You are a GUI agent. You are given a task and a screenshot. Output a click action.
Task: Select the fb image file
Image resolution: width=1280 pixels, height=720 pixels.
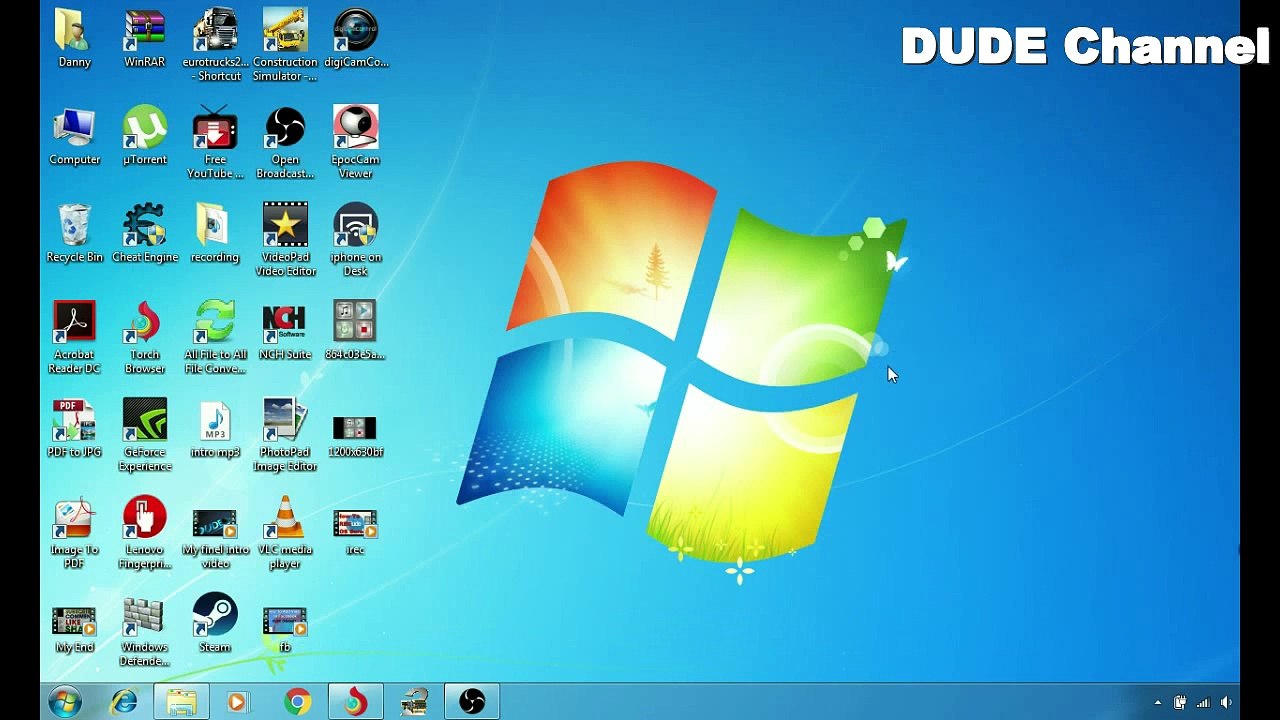[285, 629]
